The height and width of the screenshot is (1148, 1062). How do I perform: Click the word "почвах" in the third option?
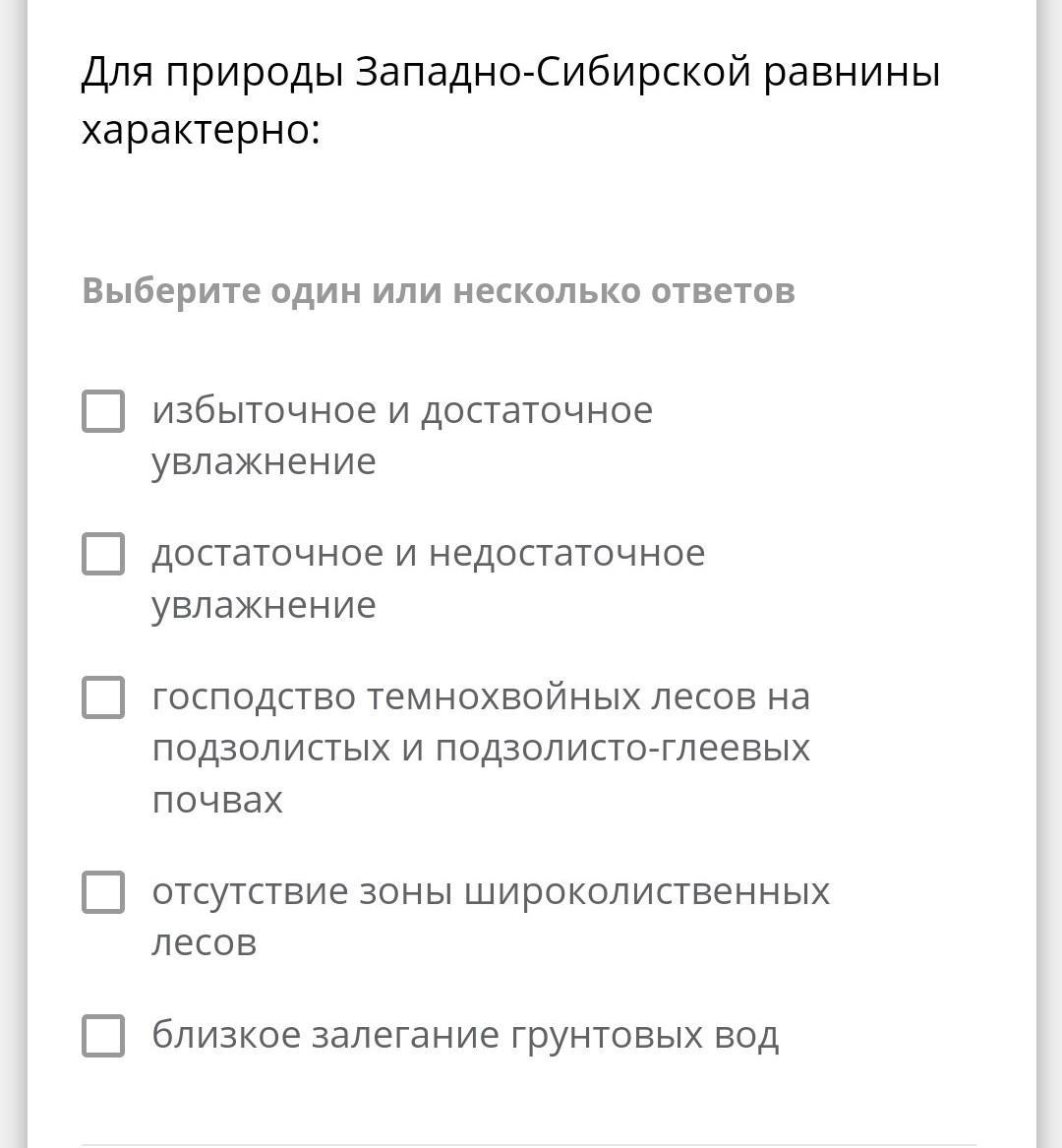tap(217, 799)
